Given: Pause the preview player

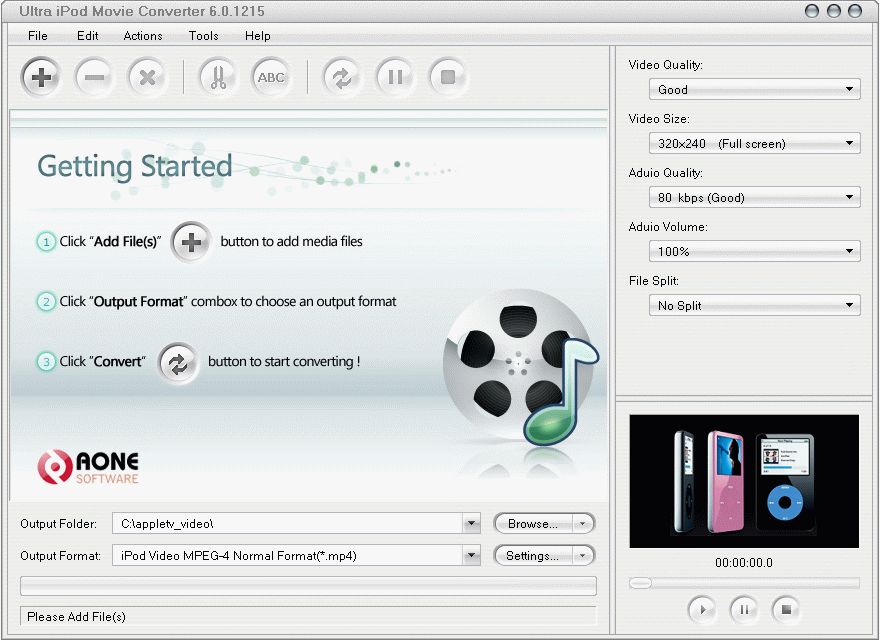Looking at the screenshot, I should pyautogui.click(x=744, y=609).
